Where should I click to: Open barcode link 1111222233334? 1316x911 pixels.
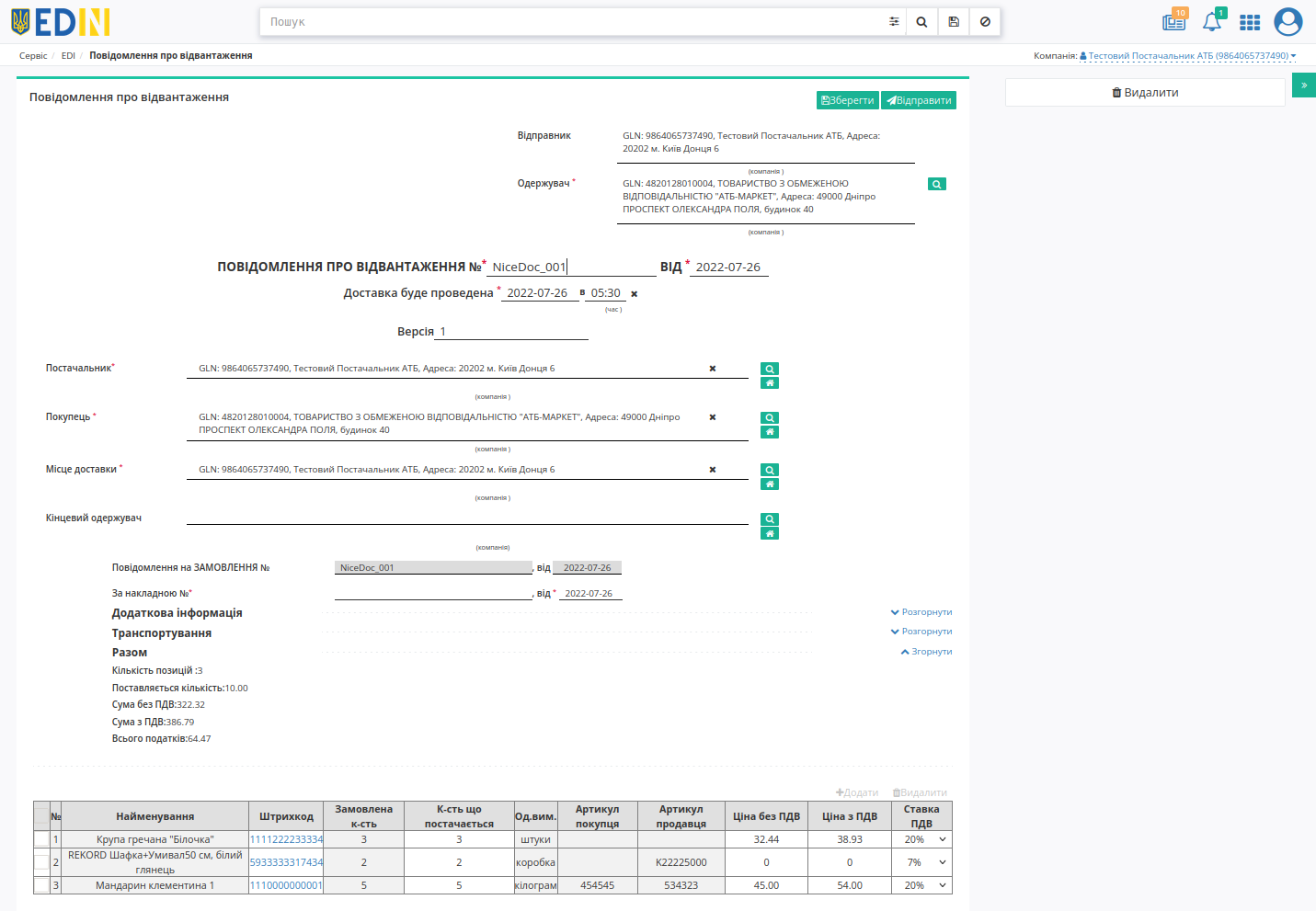tap(286, 839)
